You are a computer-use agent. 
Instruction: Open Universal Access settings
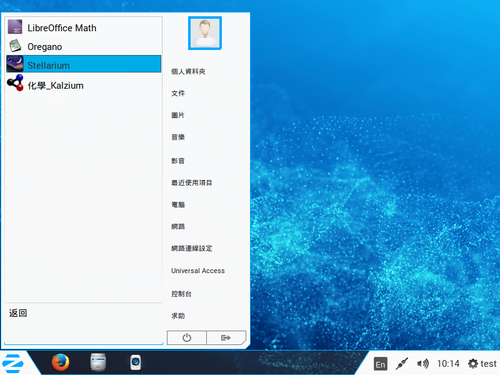click(x=198, y=271)
